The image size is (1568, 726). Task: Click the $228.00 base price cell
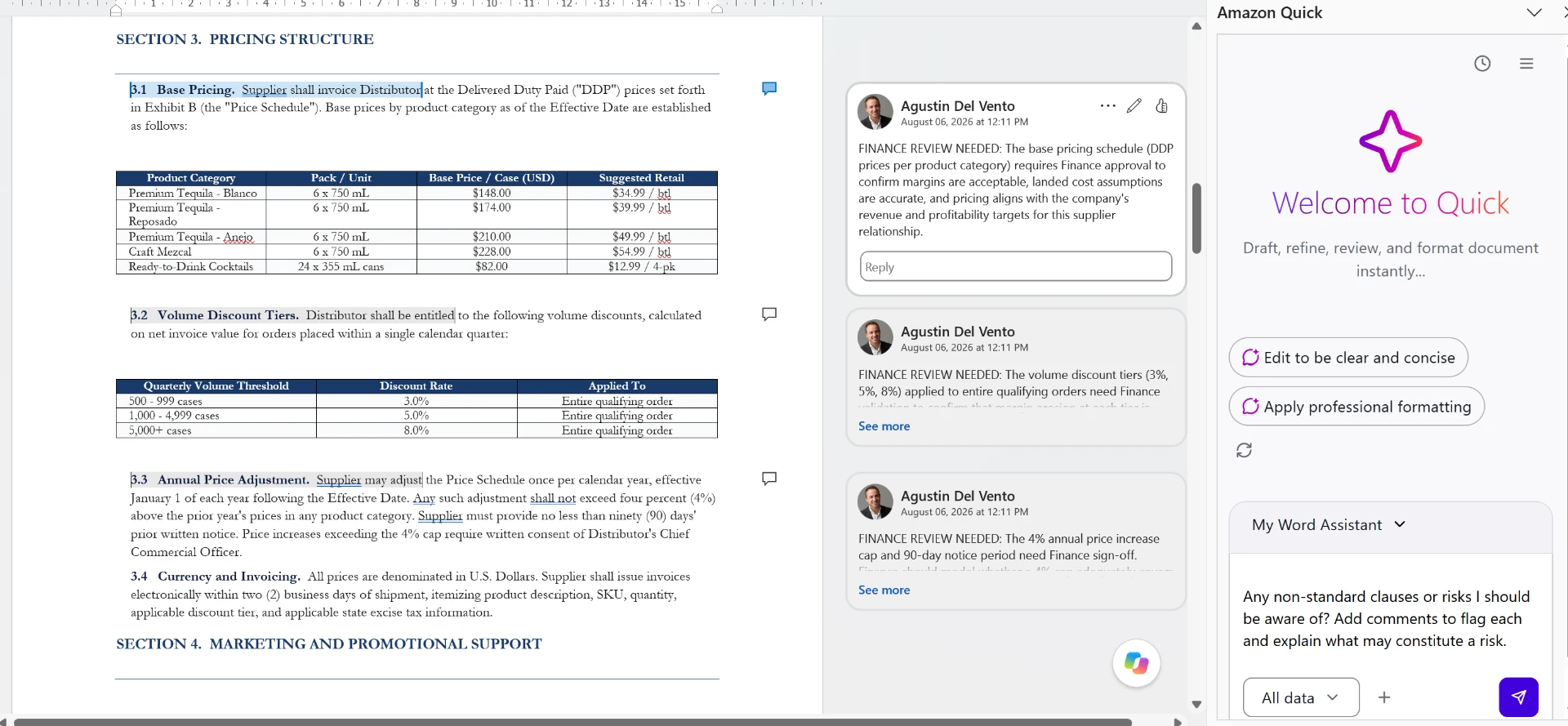click(492, 252)
